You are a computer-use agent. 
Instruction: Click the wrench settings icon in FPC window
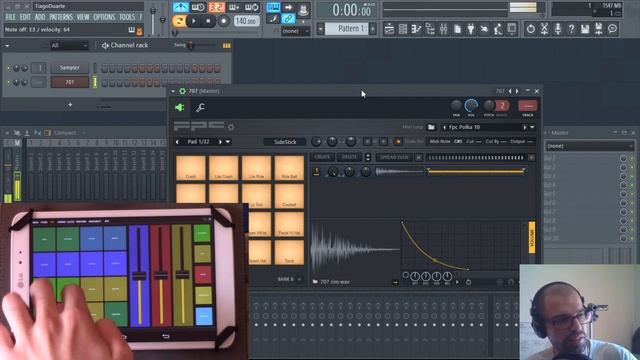coord(200,107)
